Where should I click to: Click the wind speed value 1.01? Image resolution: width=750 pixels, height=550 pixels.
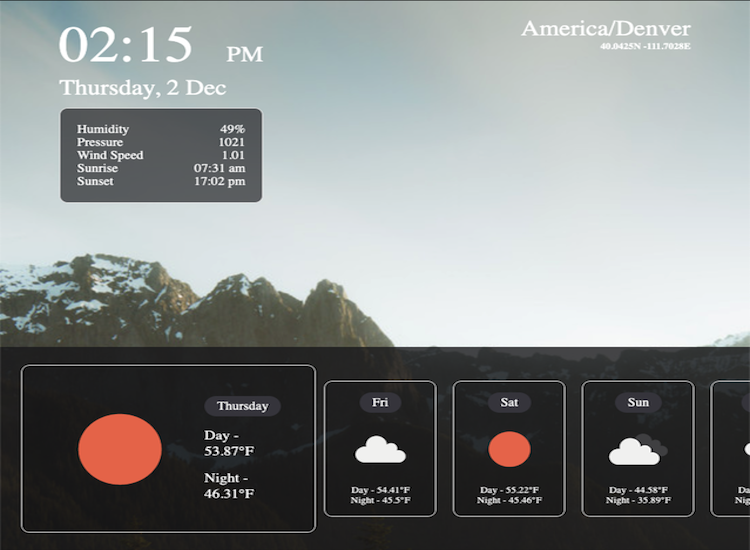tap(233, 155)
